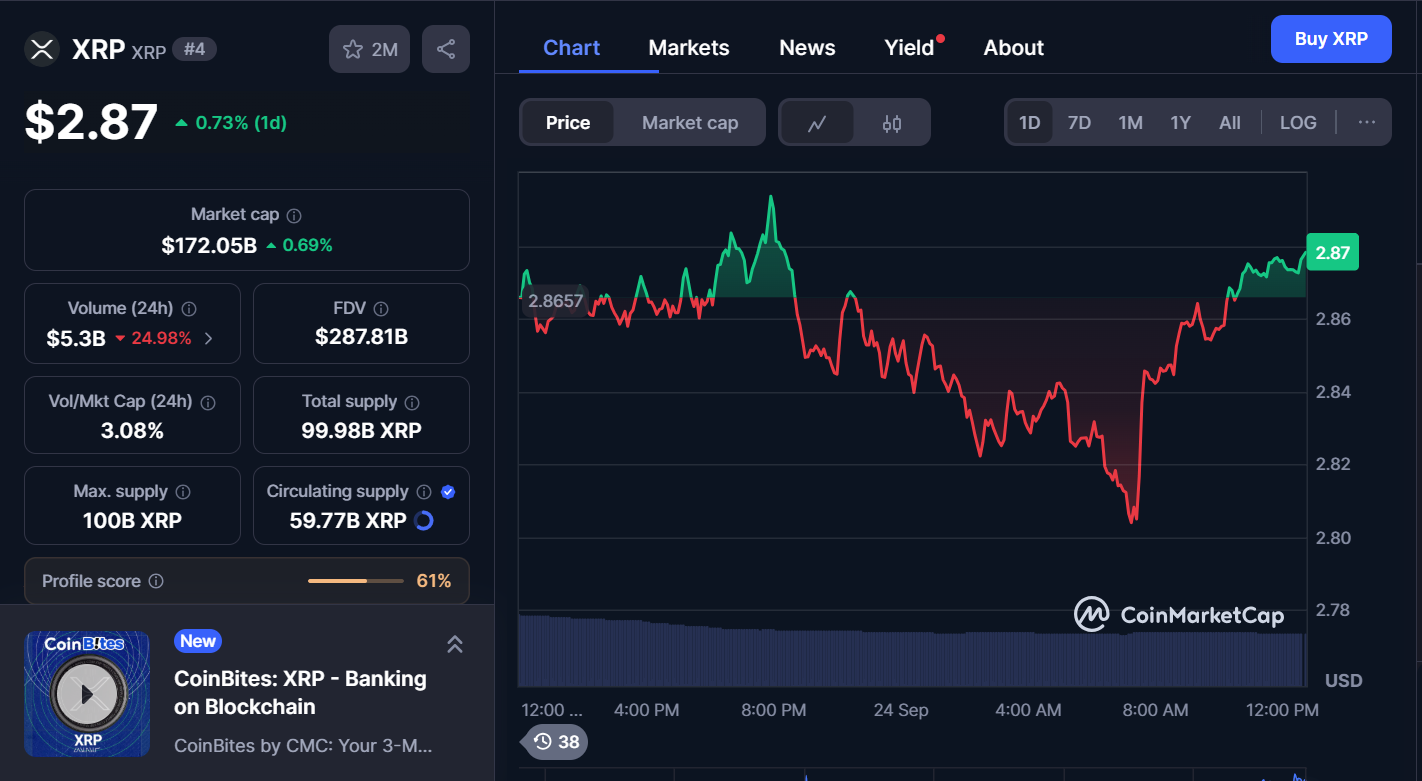Click Profile score info icon

pos(156,581)
